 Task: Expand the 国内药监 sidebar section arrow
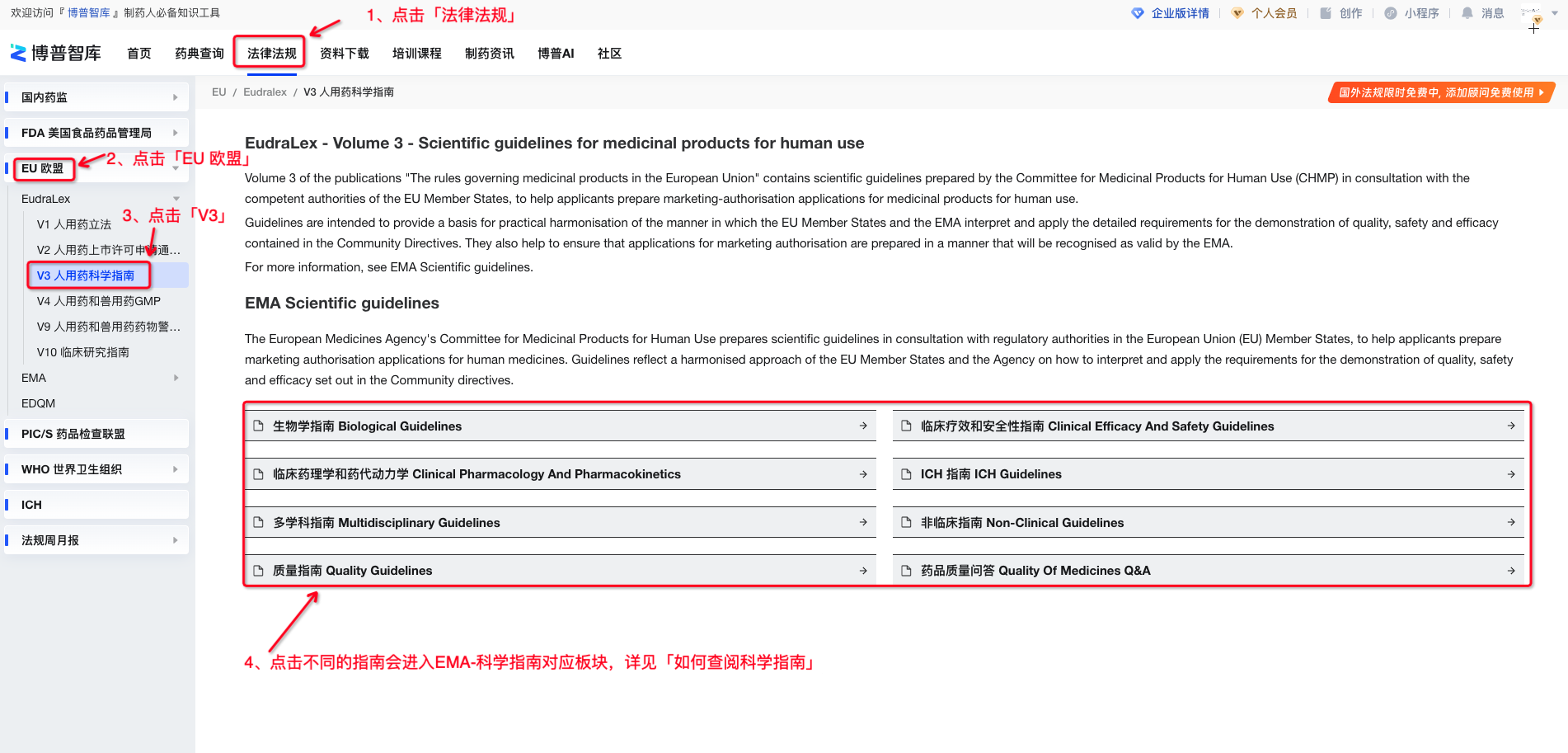176,97
